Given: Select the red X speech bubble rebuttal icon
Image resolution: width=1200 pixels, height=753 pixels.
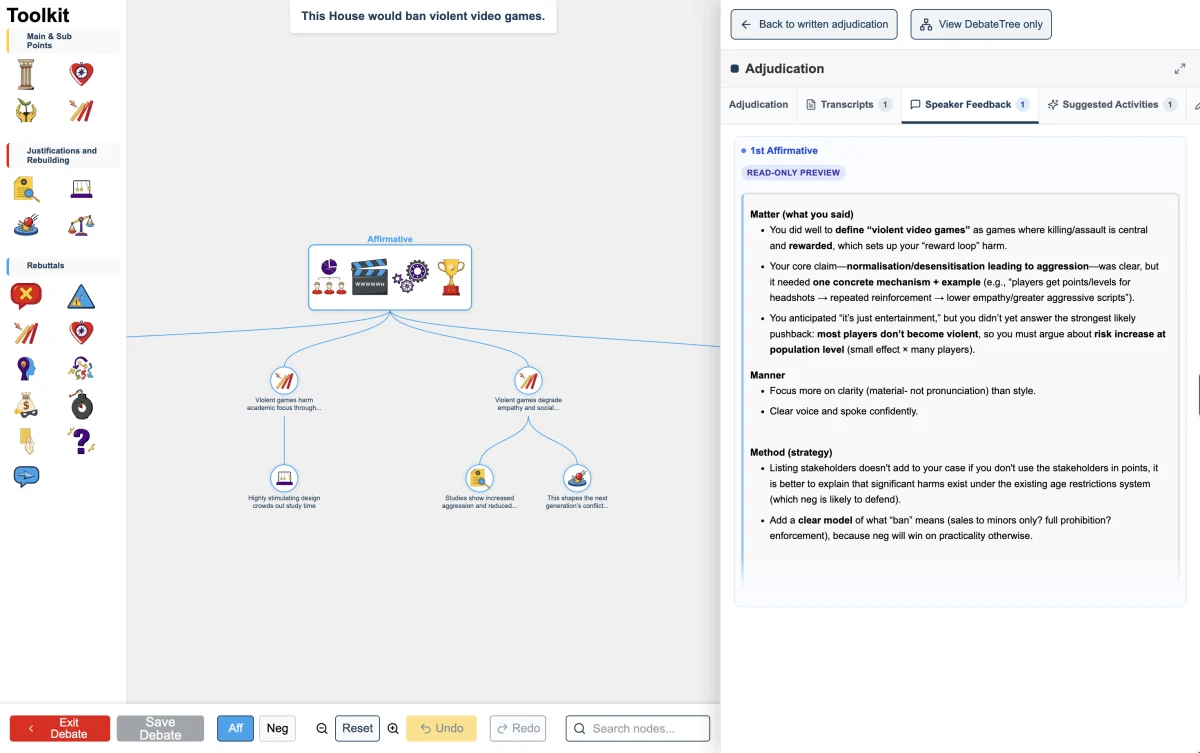Looking at the screenshot, I should point(26,296).
